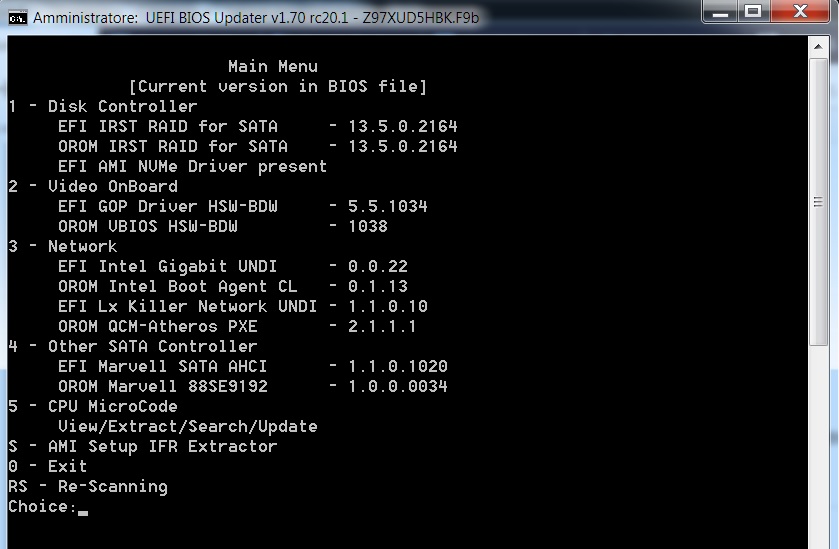Screen dimensions: 839x549
Task: Click 'OROM IRST RAID for SATA' row
Action: (258, 146)
